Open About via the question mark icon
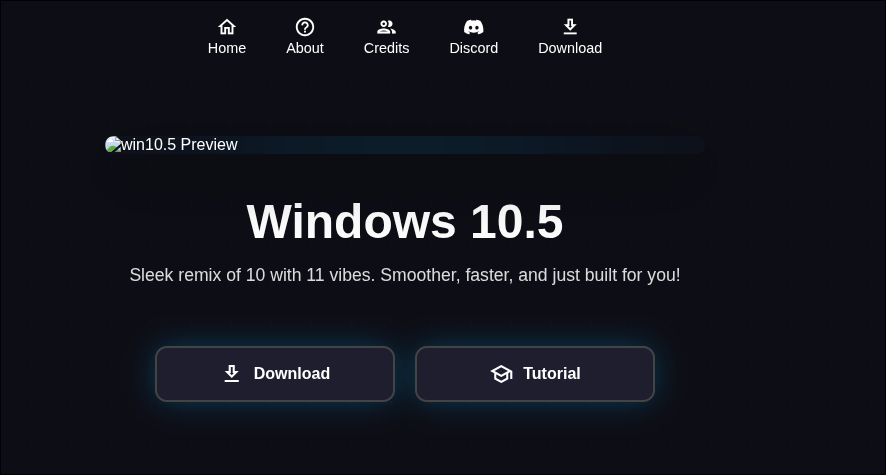The image size is (886, 475). (x=305, y=27)
